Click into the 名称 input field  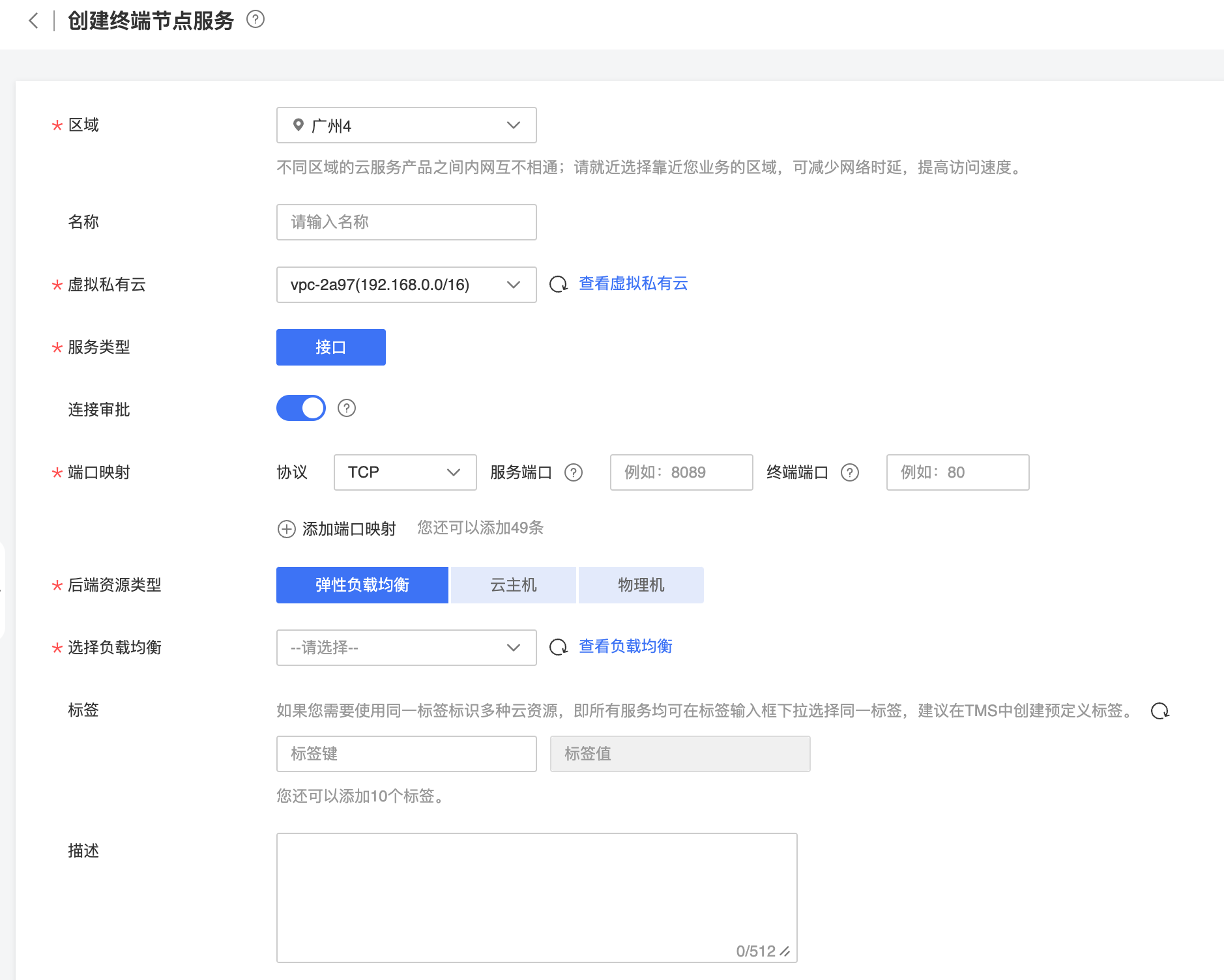click(x=406, y=222)
